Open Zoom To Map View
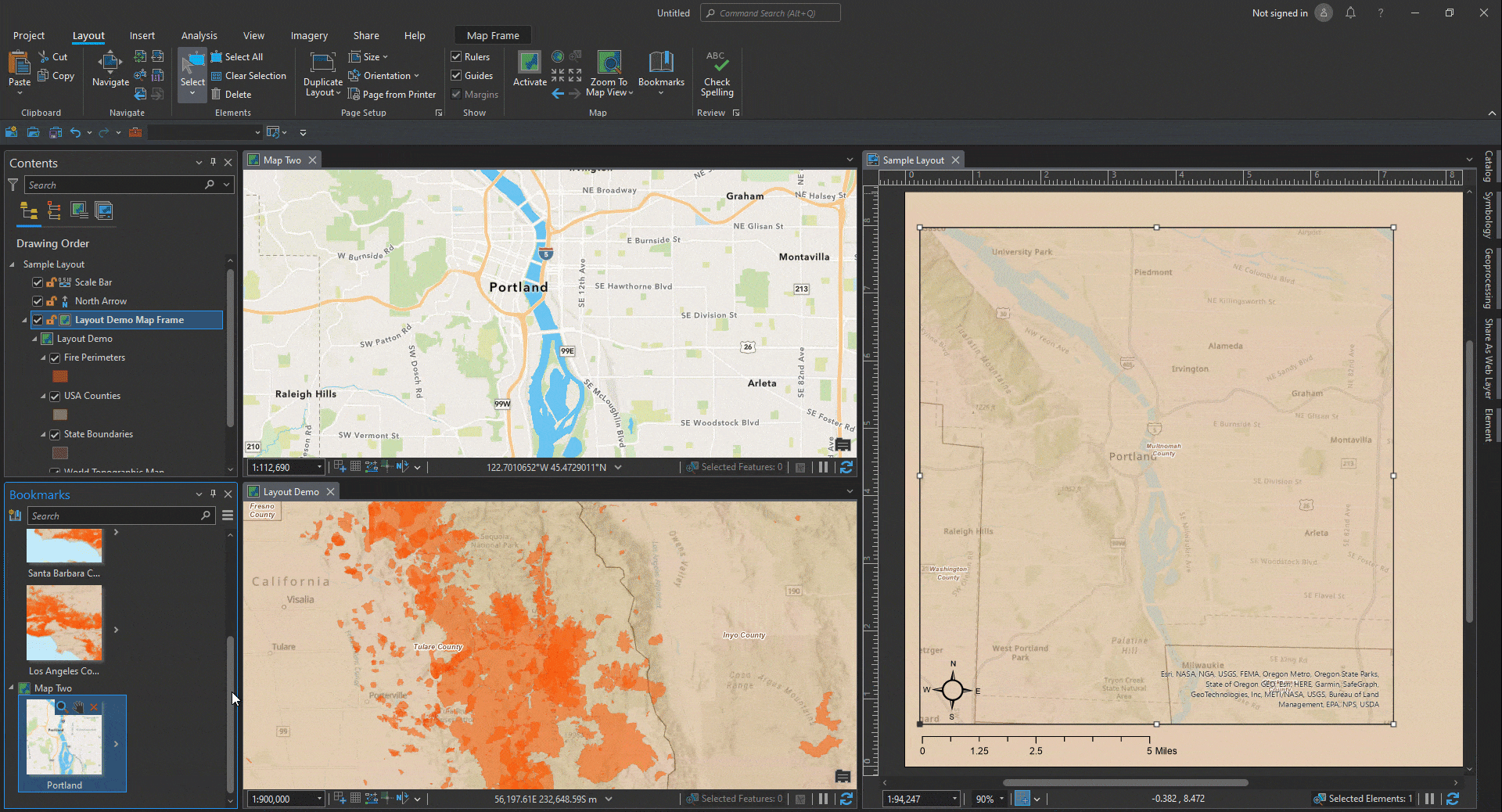This screenshot has width=1502, height=812. [x=609, y=74]
